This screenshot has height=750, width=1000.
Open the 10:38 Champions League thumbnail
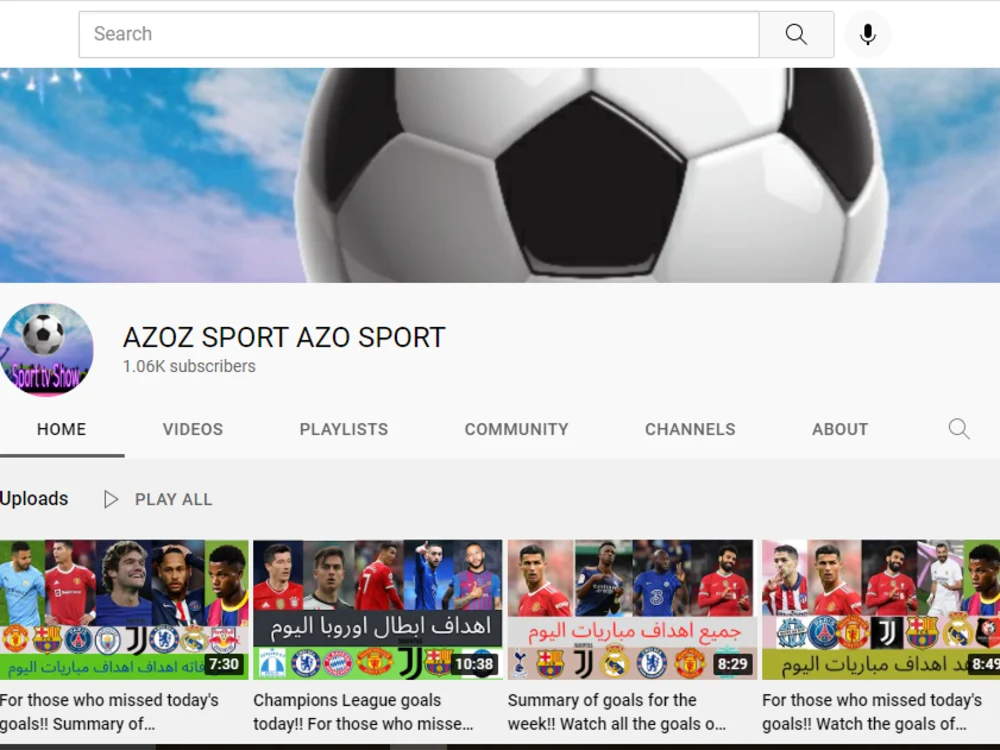click(x=378, y=610)
